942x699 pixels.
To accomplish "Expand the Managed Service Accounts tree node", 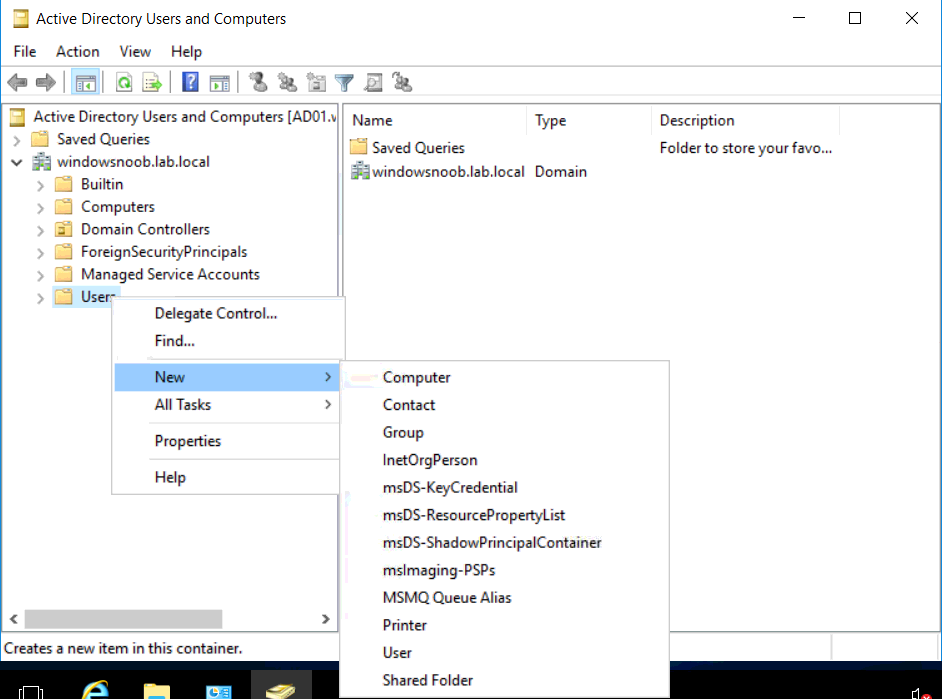I will [40, 276].
